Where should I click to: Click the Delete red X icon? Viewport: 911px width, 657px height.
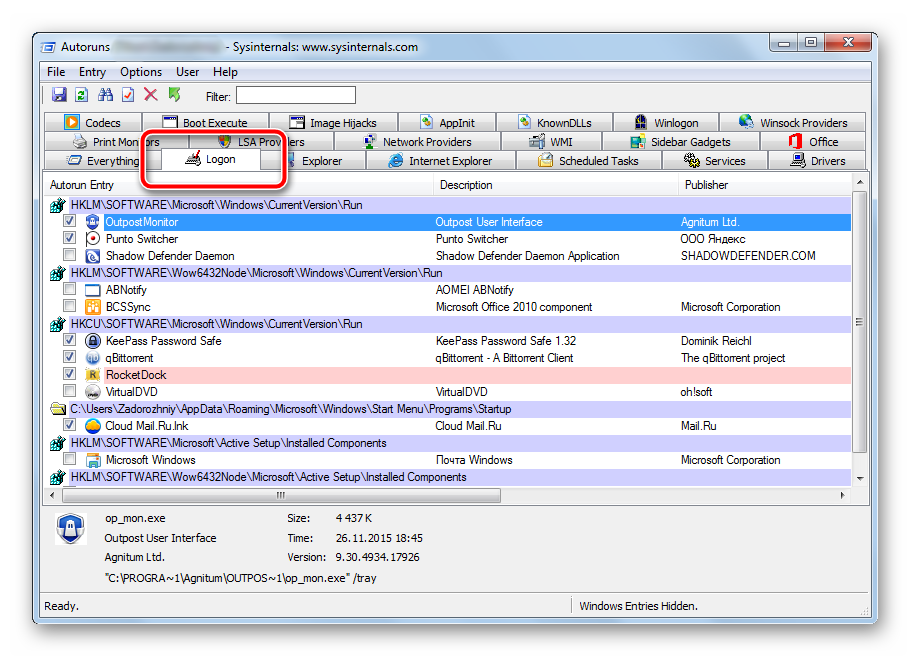(x=151, y=95)
